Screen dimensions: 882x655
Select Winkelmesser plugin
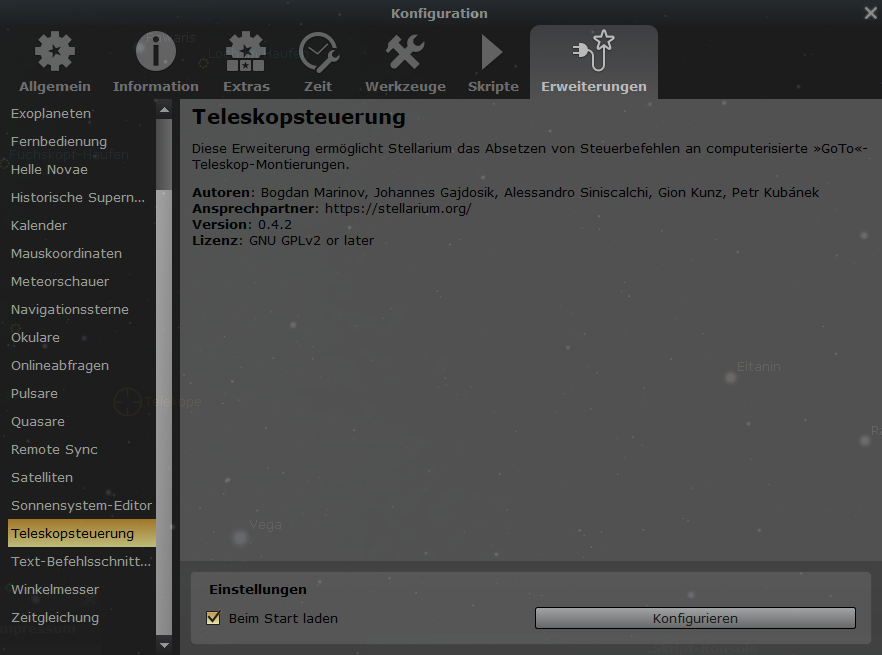(82, 590)
